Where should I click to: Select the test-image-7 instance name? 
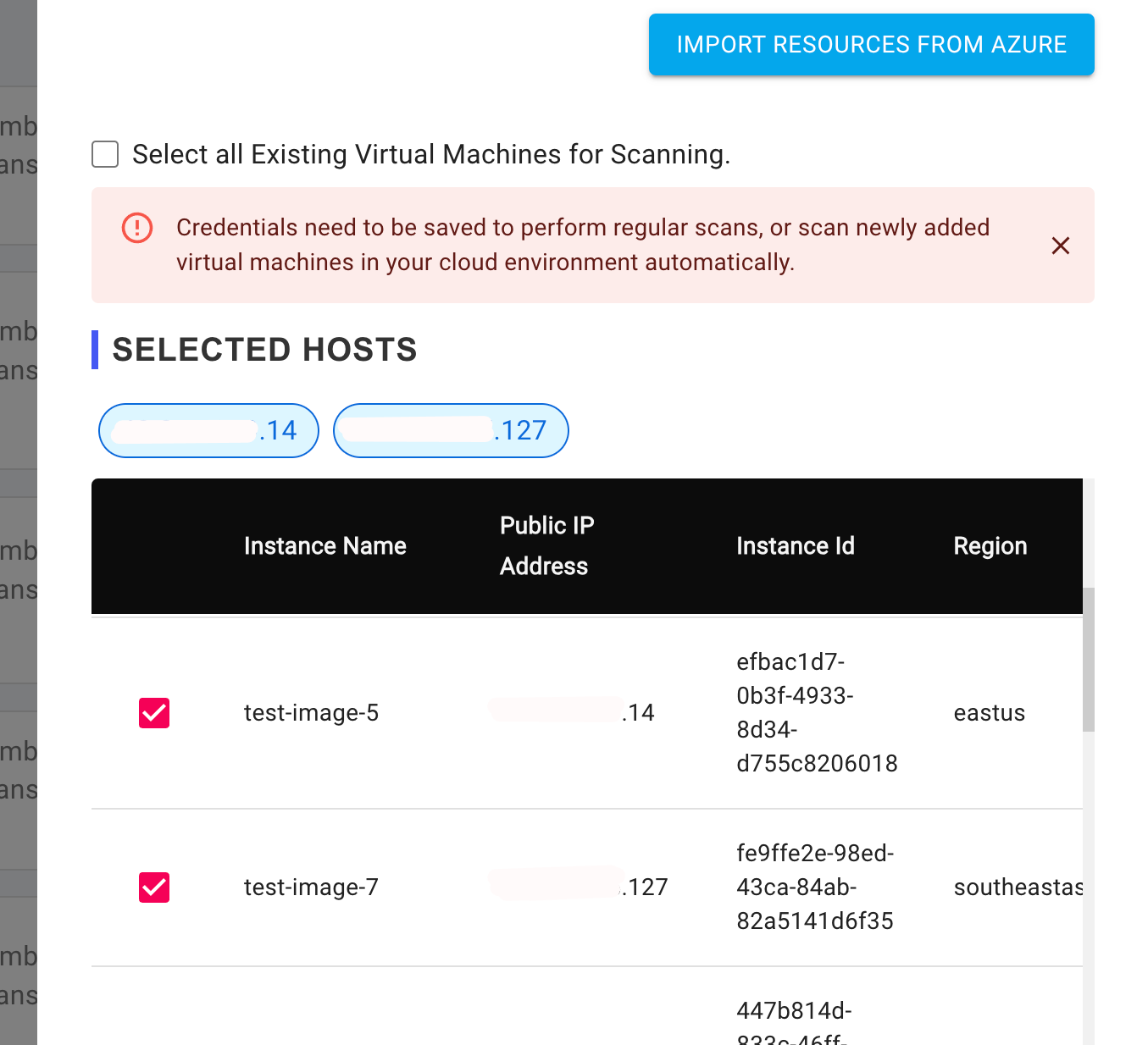(x=311, y=887)
